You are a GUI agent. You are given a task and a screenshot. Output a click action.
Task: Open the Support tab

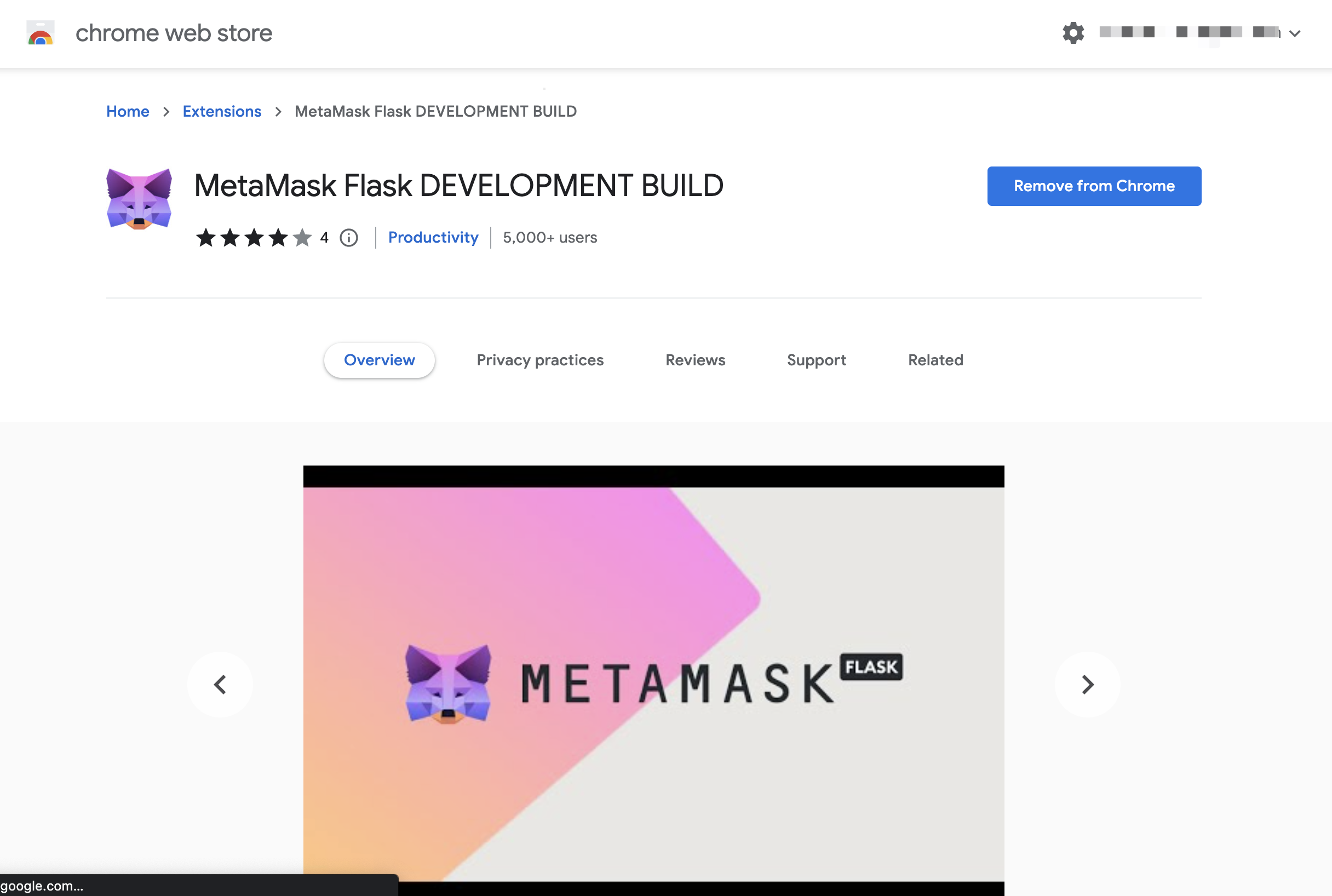coord(816,360)
